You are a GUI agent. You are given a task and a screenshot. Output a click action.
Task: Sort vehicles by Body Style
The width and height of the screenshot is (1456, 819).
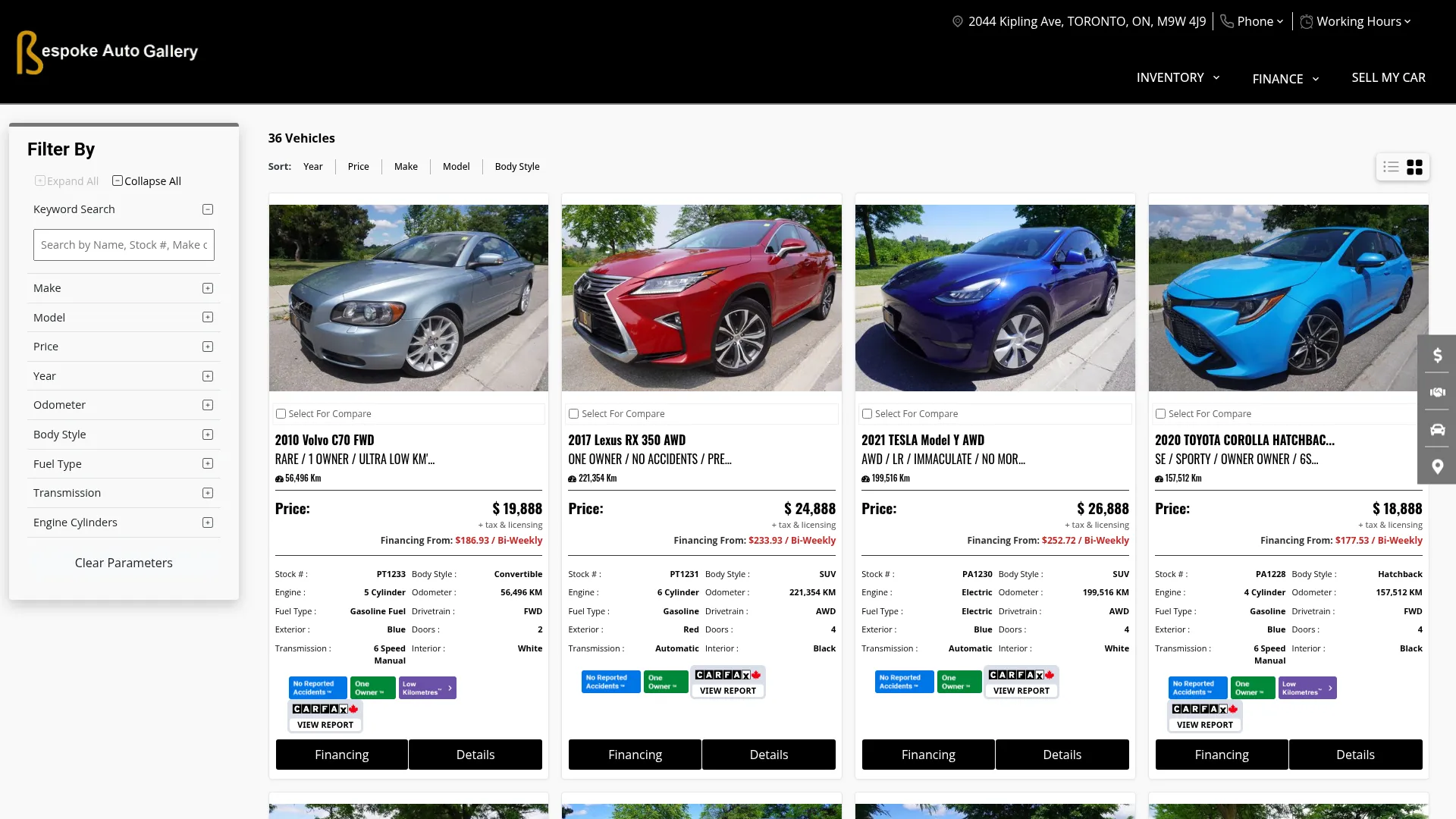517,167
